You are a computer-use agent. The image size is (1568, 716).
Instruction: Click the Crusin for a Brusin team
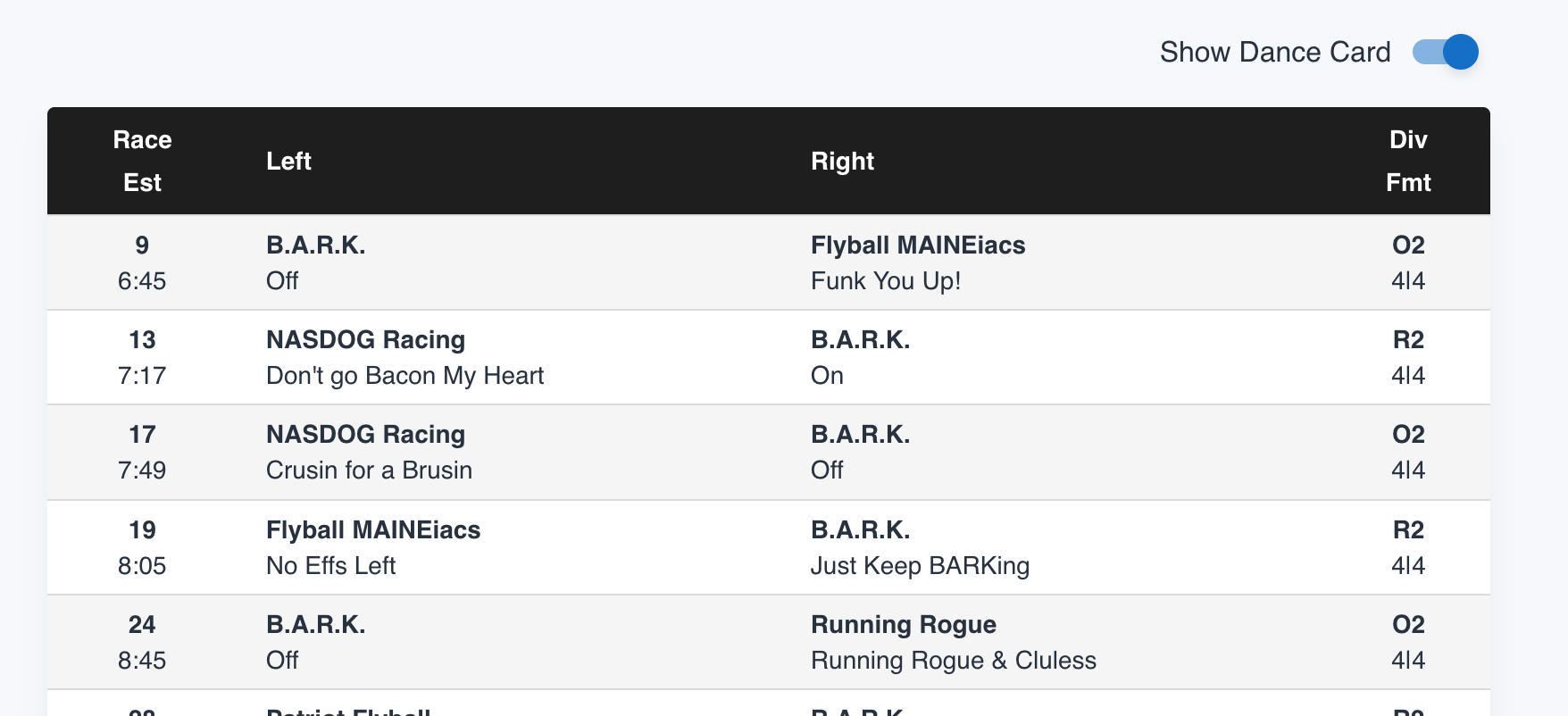tap(369, 470)
